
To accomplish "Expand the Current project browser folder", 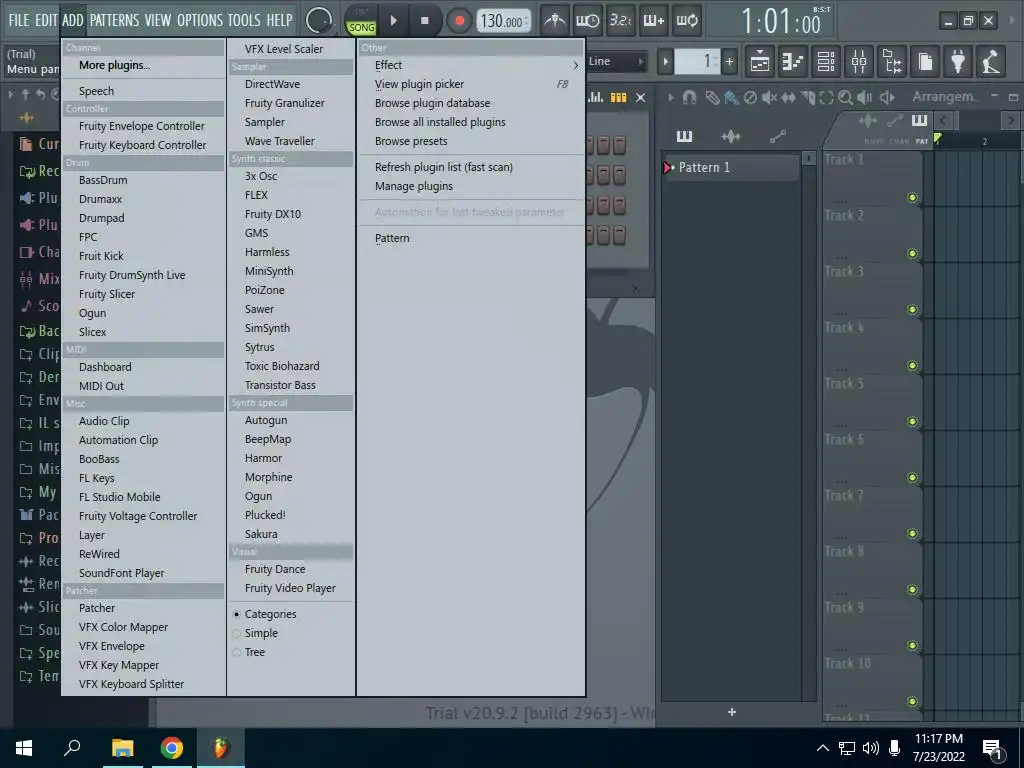I will 39,144.
